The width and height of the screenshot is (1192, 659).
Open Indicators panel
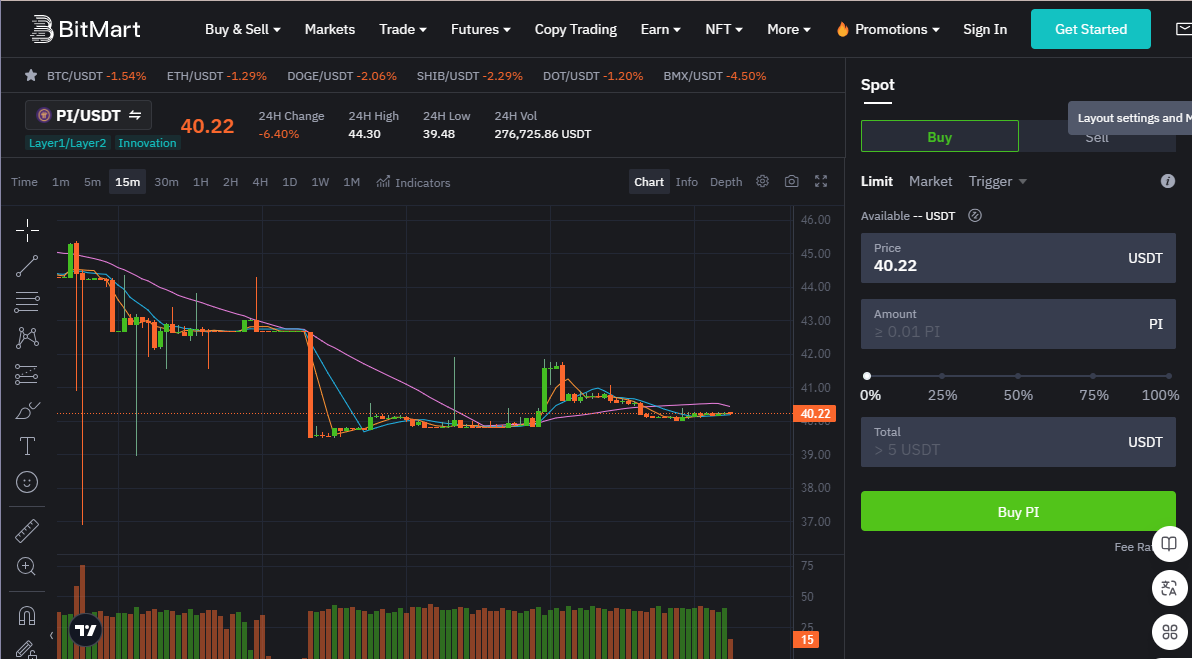(413, 182)
